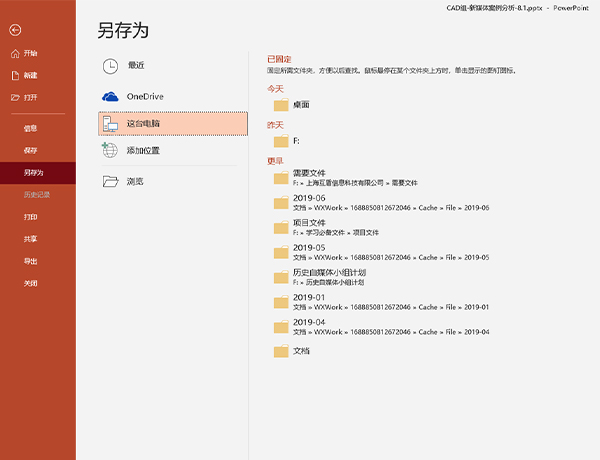
Task: Choose the 添加位置 option
Action: [173, 150]
